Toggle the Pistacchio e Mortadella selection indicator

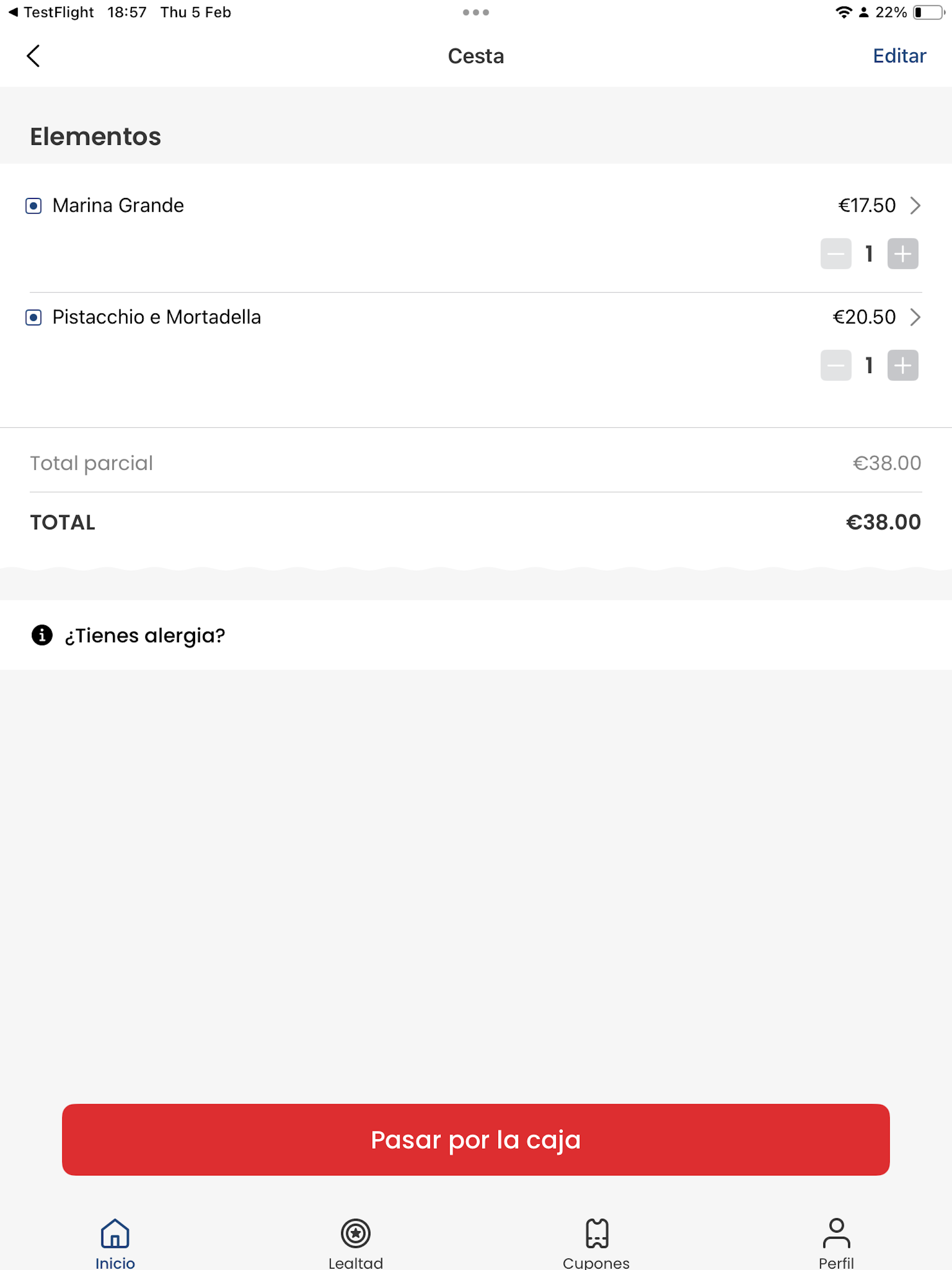tap(33, 317)
